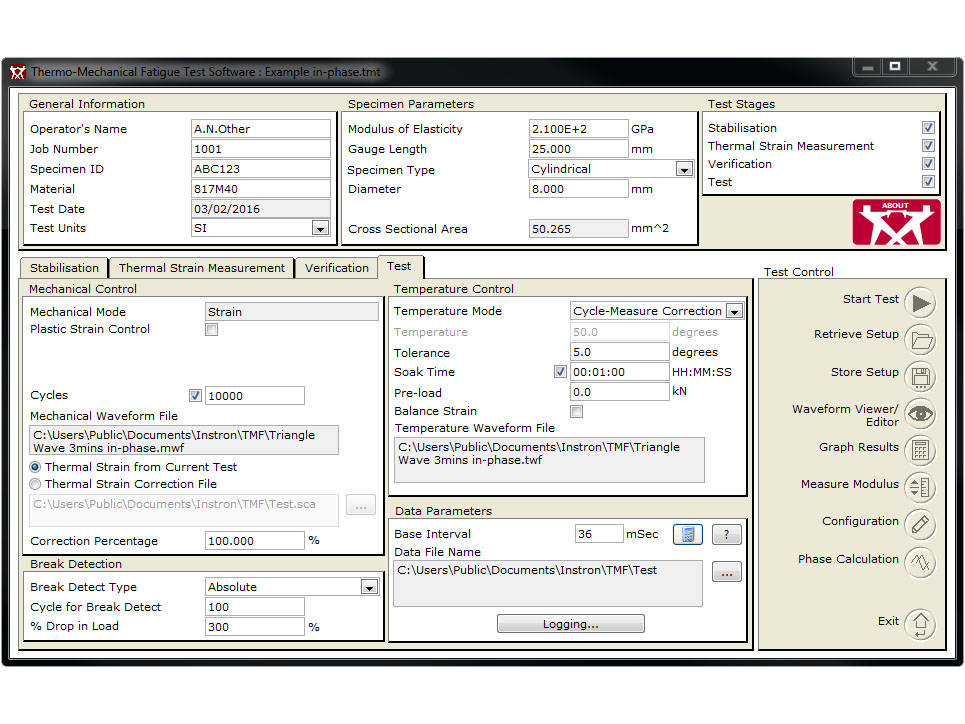The image size is (965, 724).
Task: Click the Start Test play icon
Action: tap(919, 302)
